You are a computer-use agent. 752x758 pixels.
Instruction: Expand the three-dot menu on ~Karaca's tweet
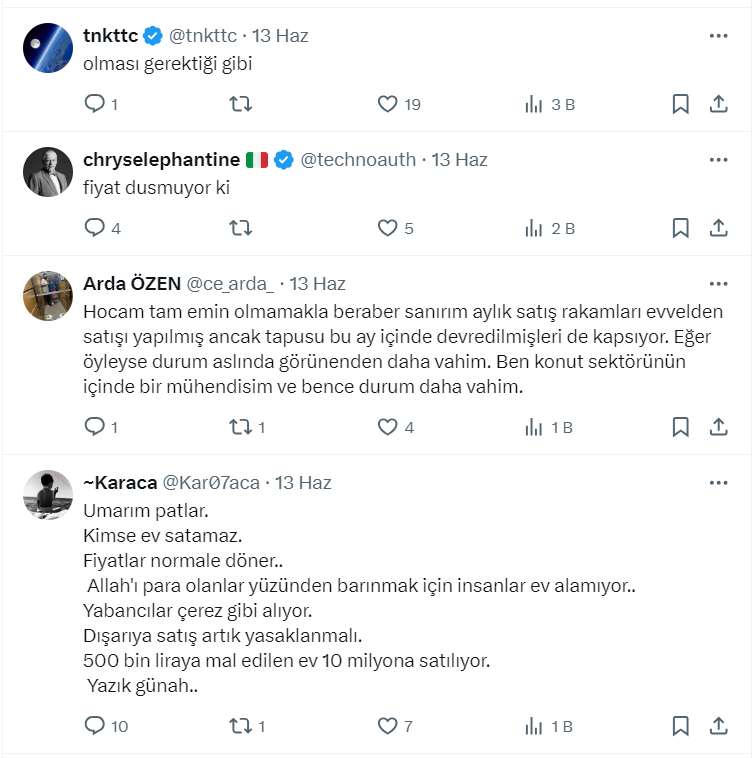click(x=718, y=482)
